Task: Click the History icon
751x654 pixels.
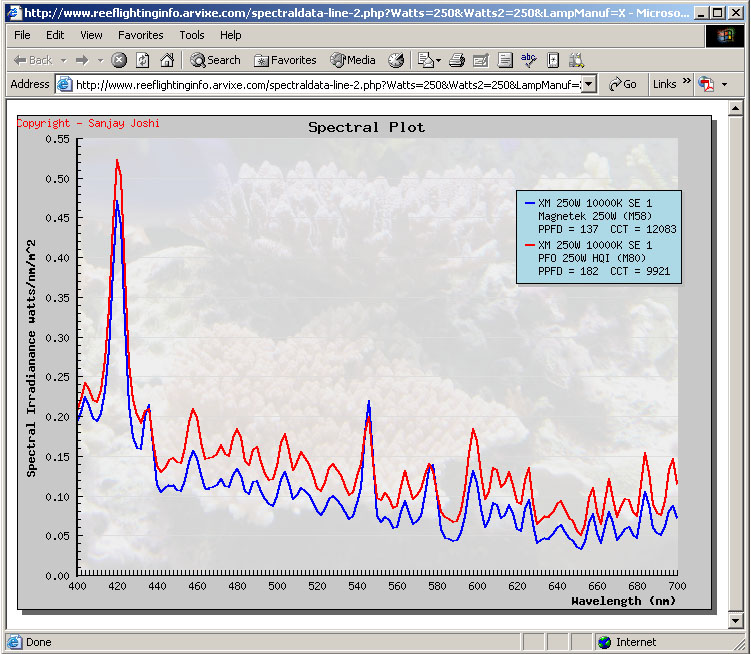Action: point(397,60)
